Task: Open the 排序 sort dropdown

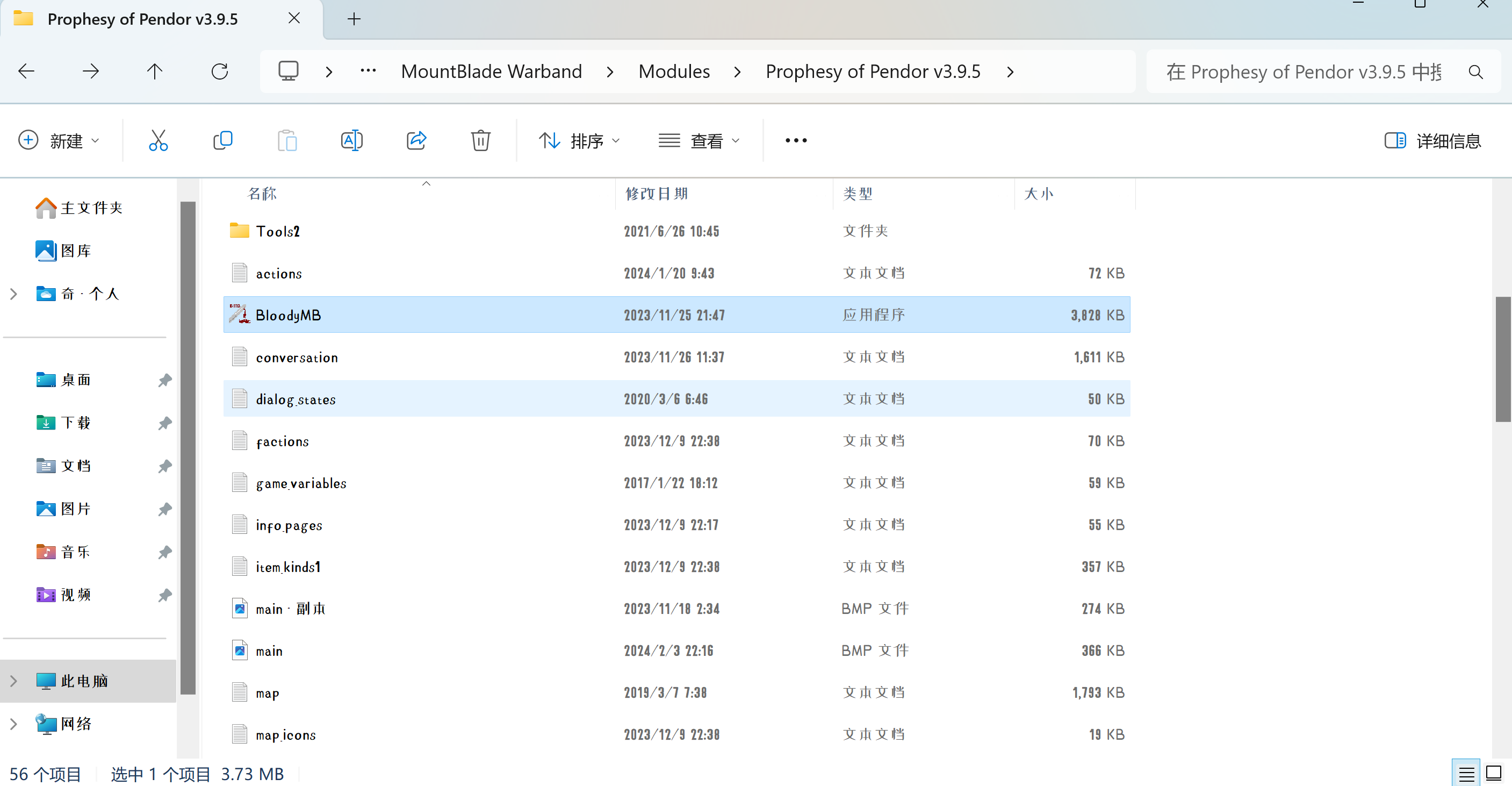Action: tap(579, 140)
